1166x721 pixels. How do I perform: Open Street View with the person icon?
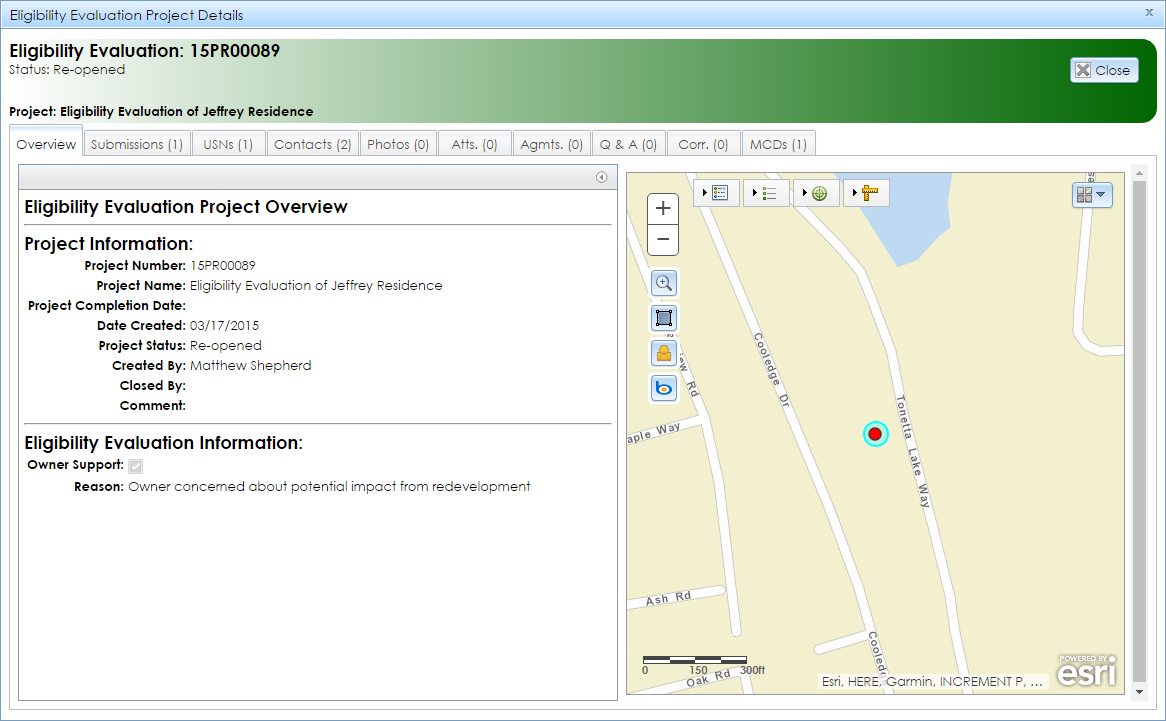click(663, 353)
